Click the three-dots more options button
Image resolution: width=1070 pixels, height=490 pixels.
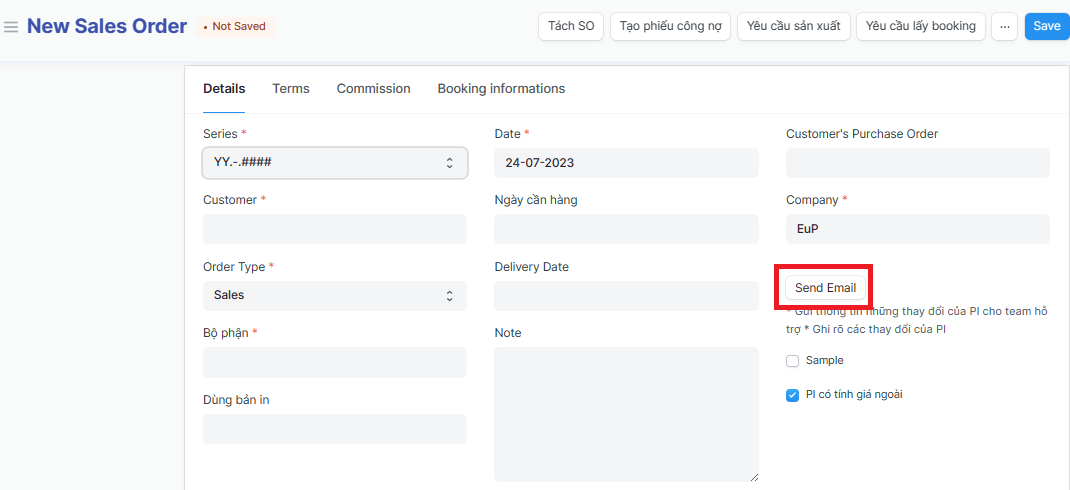point(1004,26)
